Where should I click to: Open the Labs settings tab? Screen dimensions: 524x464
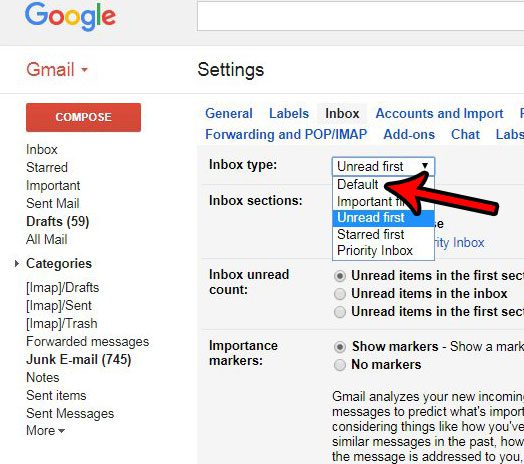pyautogui.click(x=510, y=134)
